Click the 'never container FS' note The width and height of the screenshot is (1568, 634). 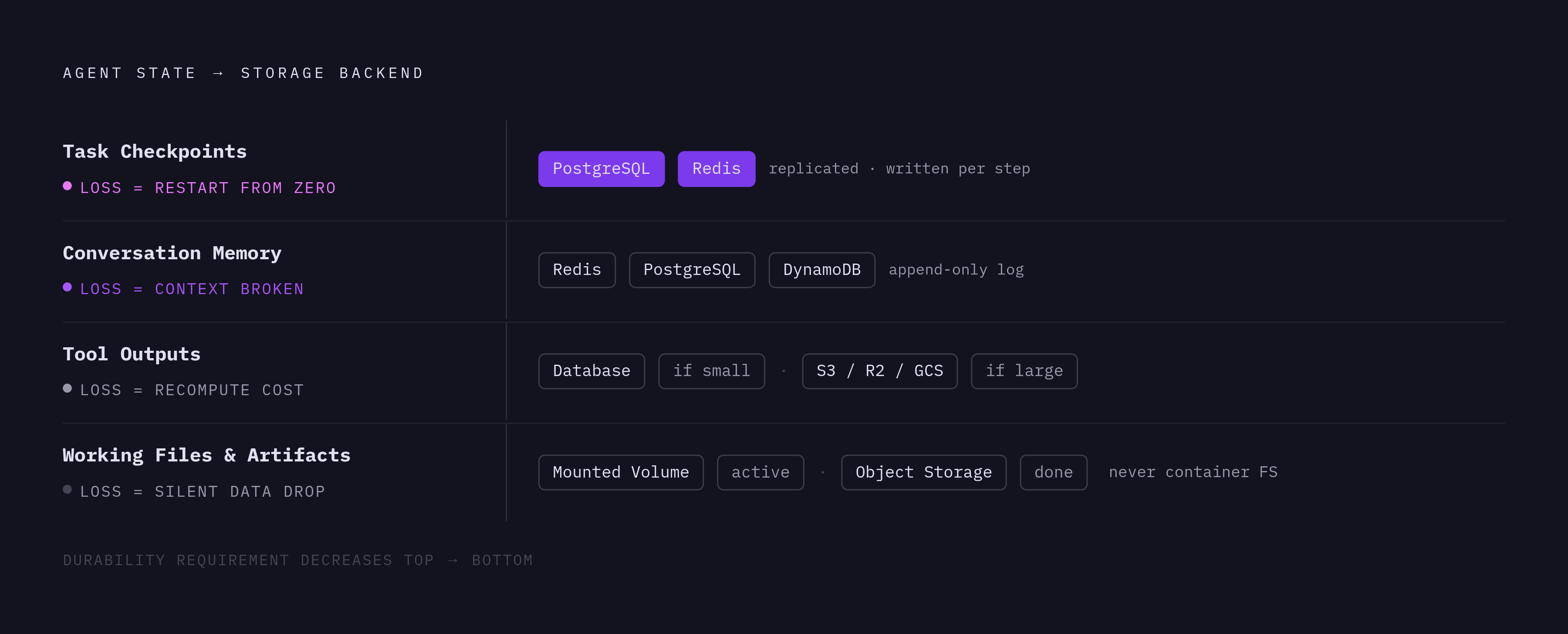[1193, 472]
